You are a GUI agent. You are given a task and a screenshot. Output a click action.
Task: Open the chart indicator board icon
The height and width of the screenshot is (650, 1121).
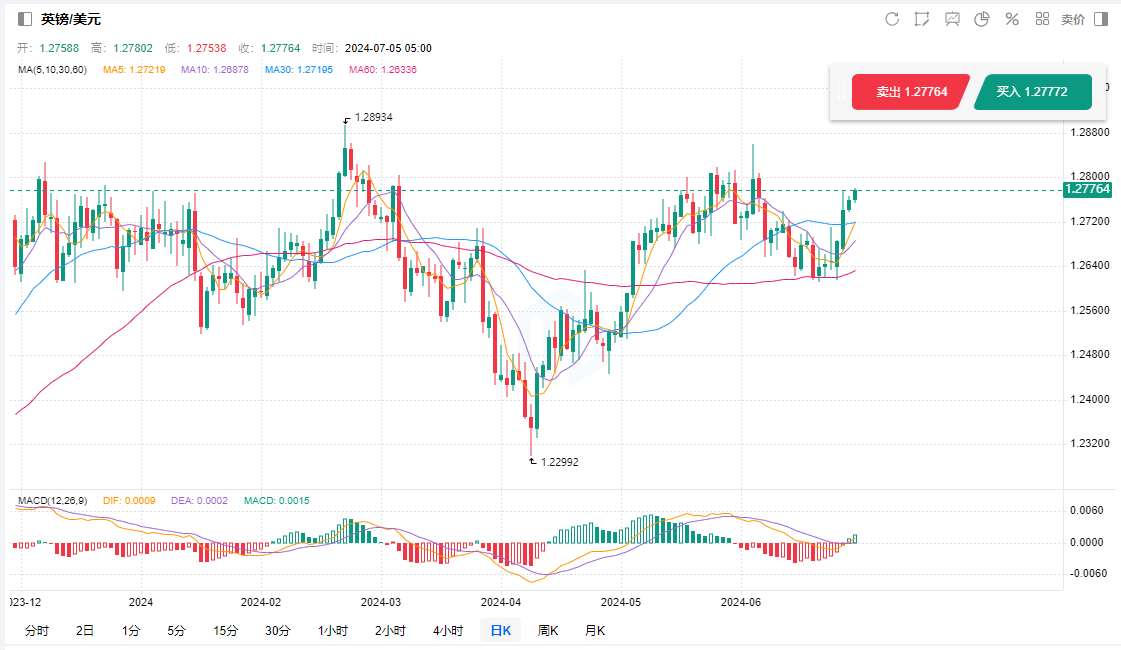[952, 19]
